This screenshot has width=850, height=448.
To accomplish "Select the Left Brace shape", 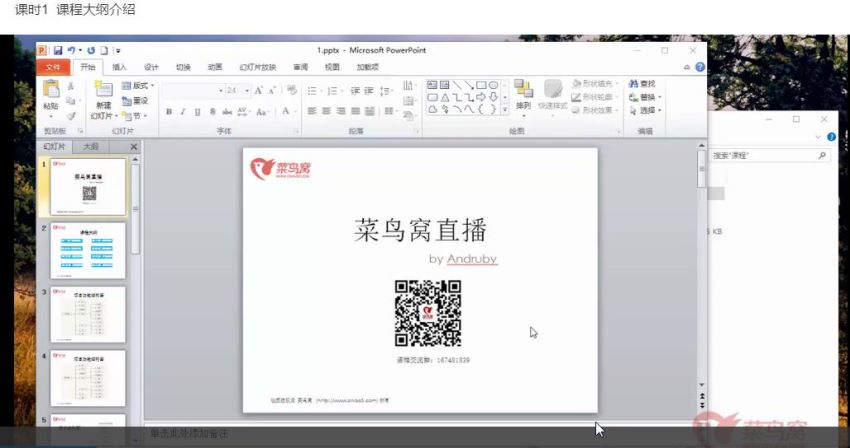I will [481, 110].
